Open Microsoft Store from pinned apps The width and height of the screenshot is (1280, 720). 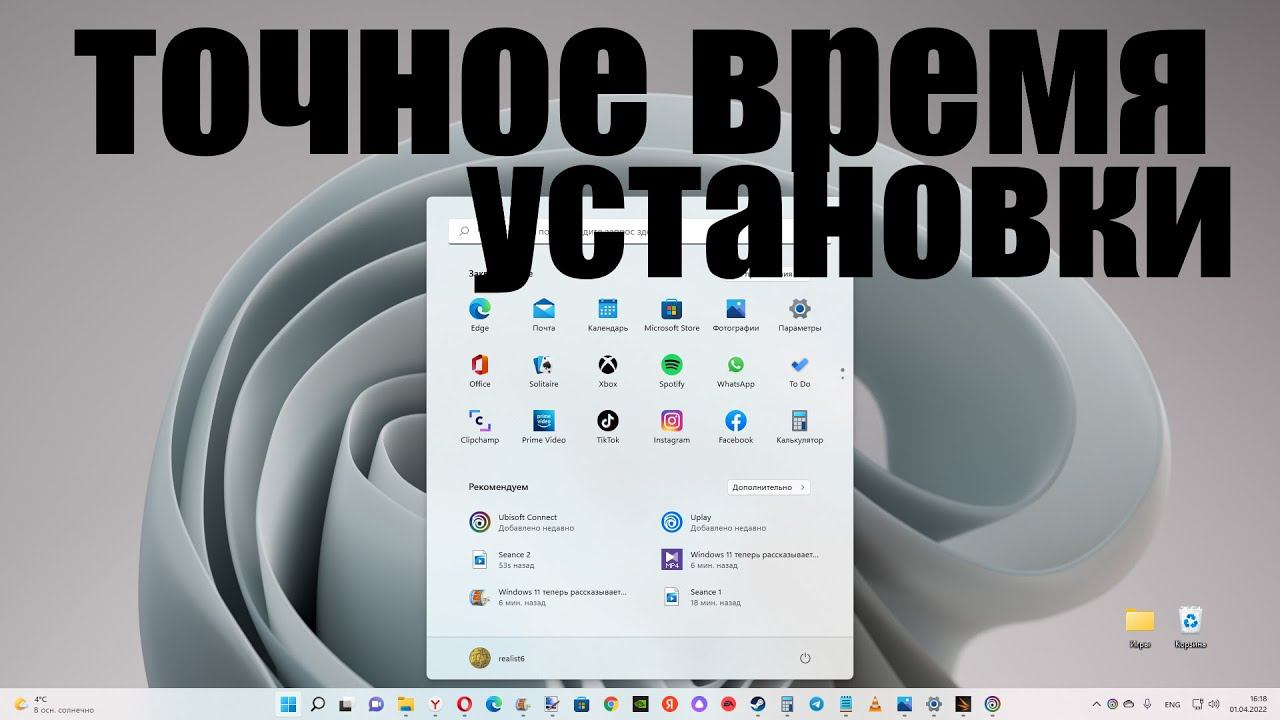click(x=672, y=314)
